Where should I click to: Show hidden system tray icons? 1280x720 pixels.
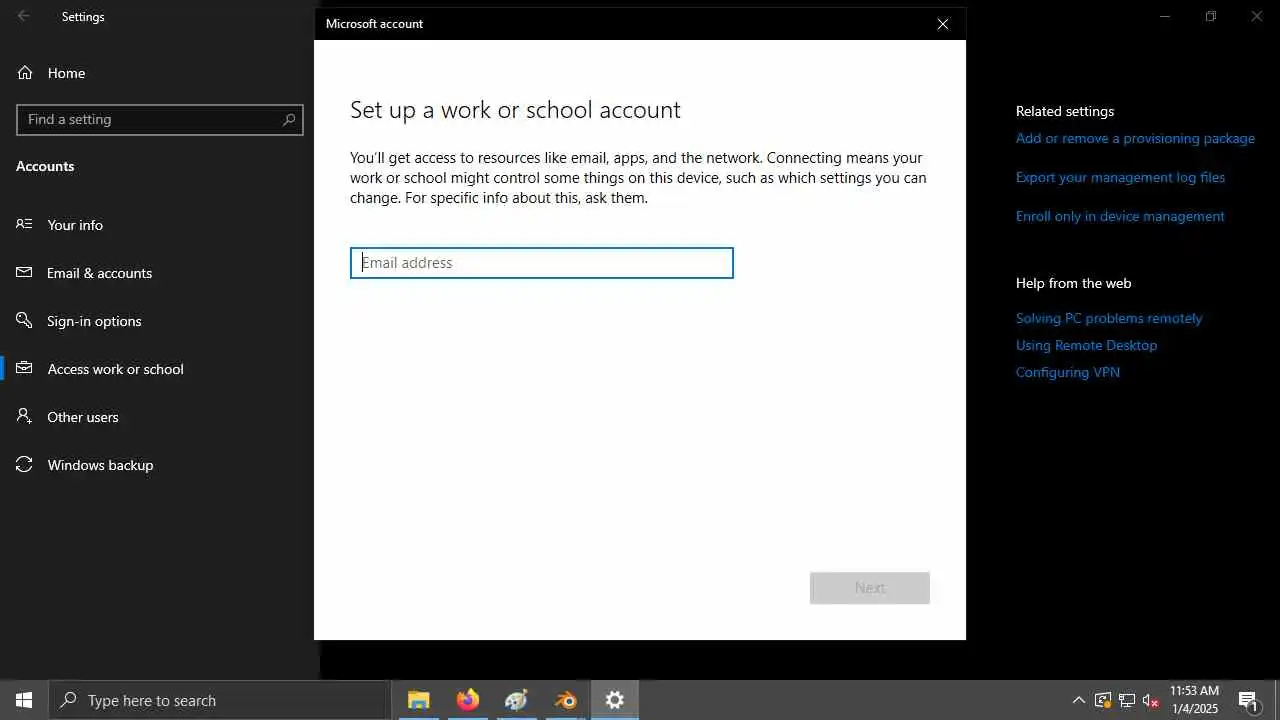pos(1078,700)
